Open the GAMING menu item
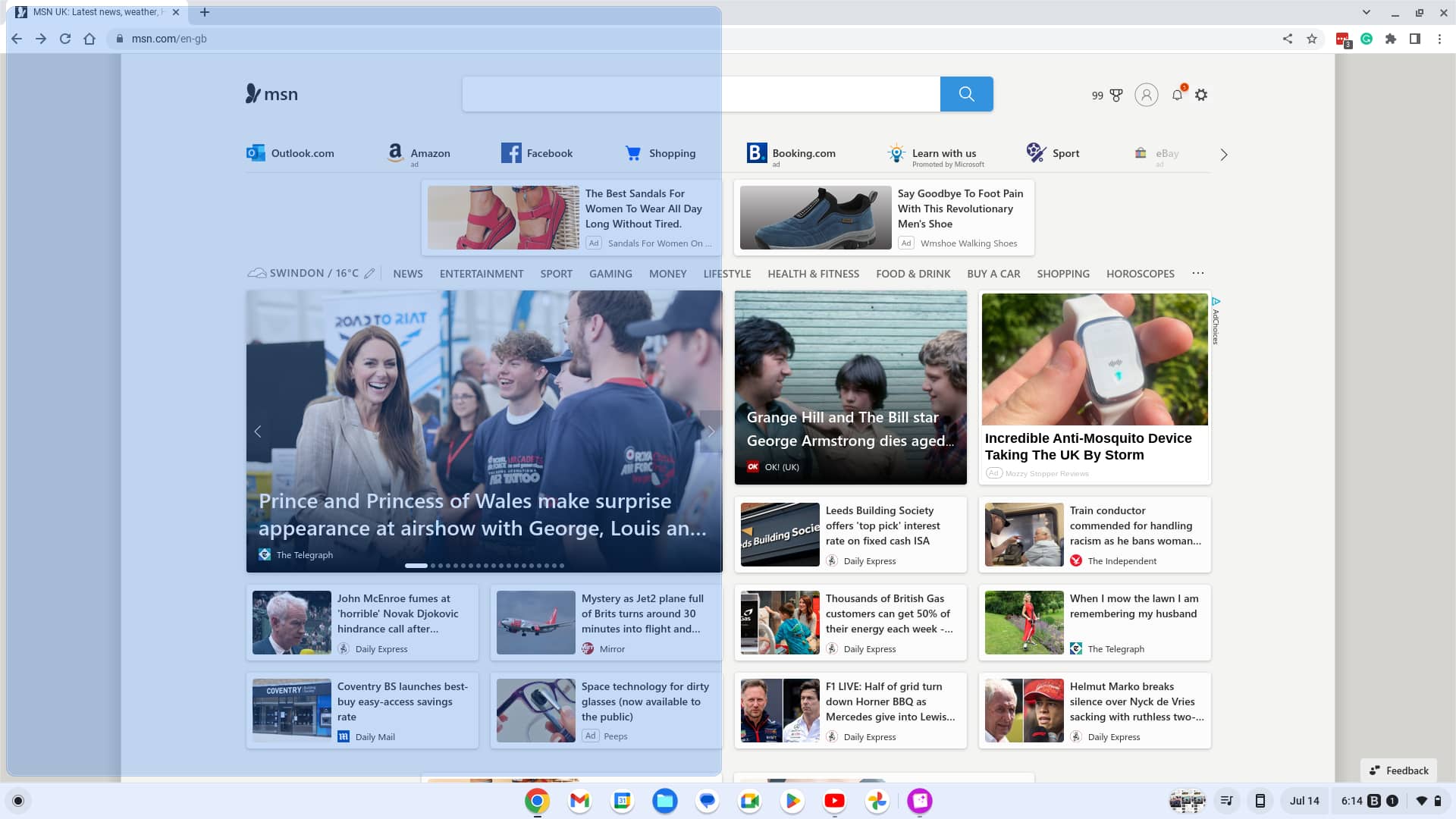The image size is (1456, 819). 610,273
